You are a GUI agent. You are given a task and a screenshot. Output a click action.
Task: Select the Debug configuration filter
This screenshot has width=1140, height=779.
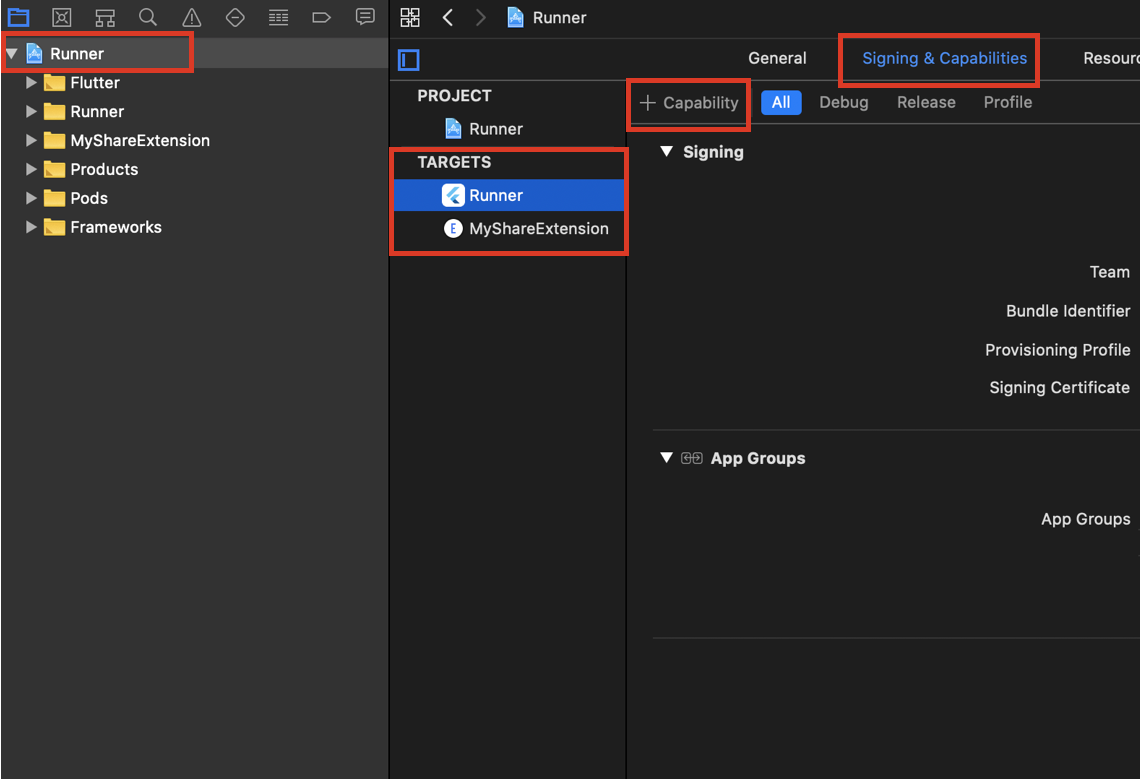coord(843,103)
